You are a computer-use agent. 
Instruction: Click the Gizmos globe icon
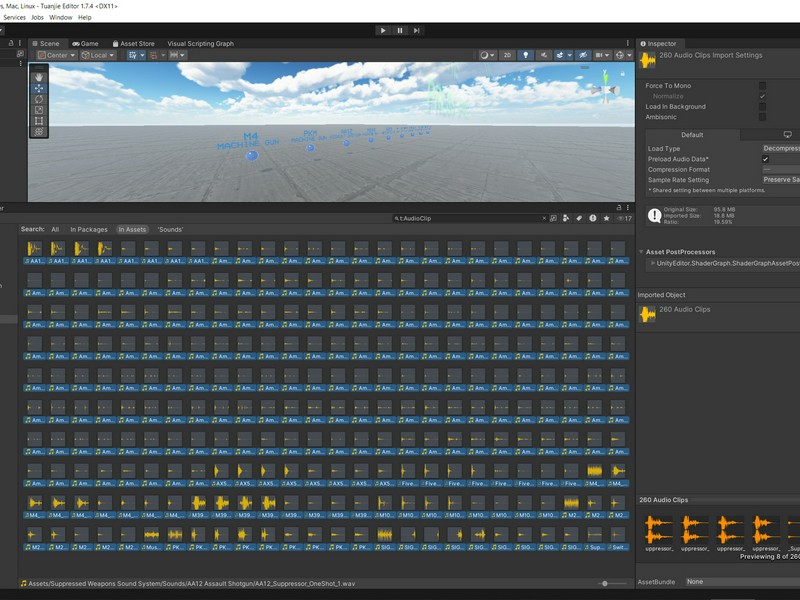619,55
